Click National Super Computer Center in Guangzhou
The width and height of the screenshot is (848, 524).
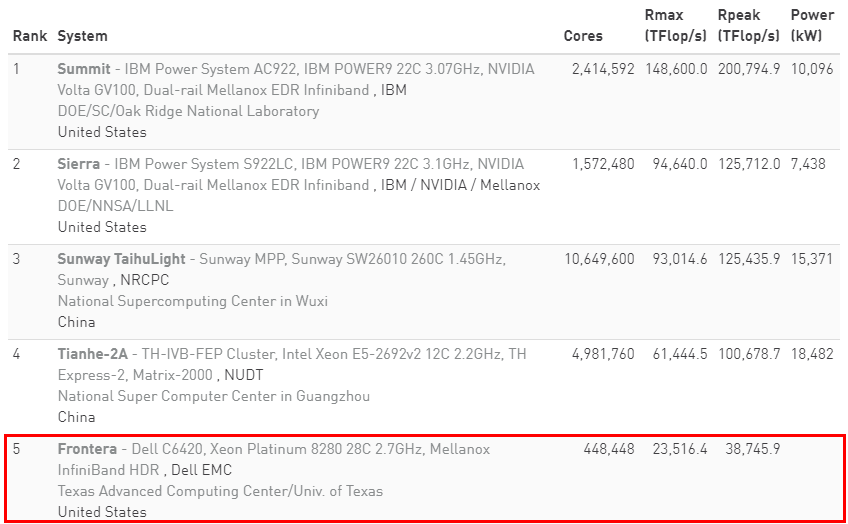click(213, 396)
